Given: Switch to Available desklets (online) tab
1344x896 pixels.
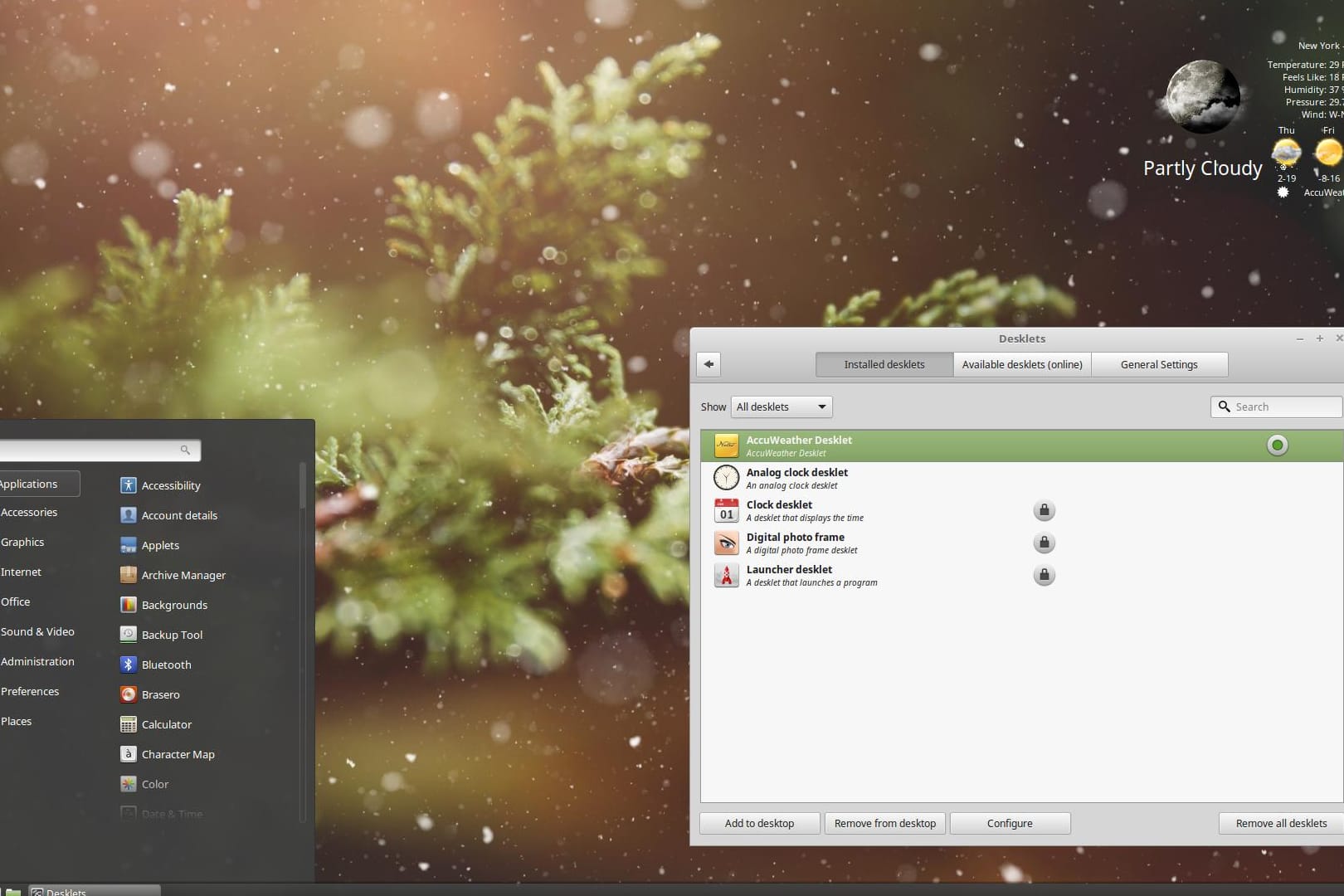Looking at the screenshot, I should [1021, 364].
